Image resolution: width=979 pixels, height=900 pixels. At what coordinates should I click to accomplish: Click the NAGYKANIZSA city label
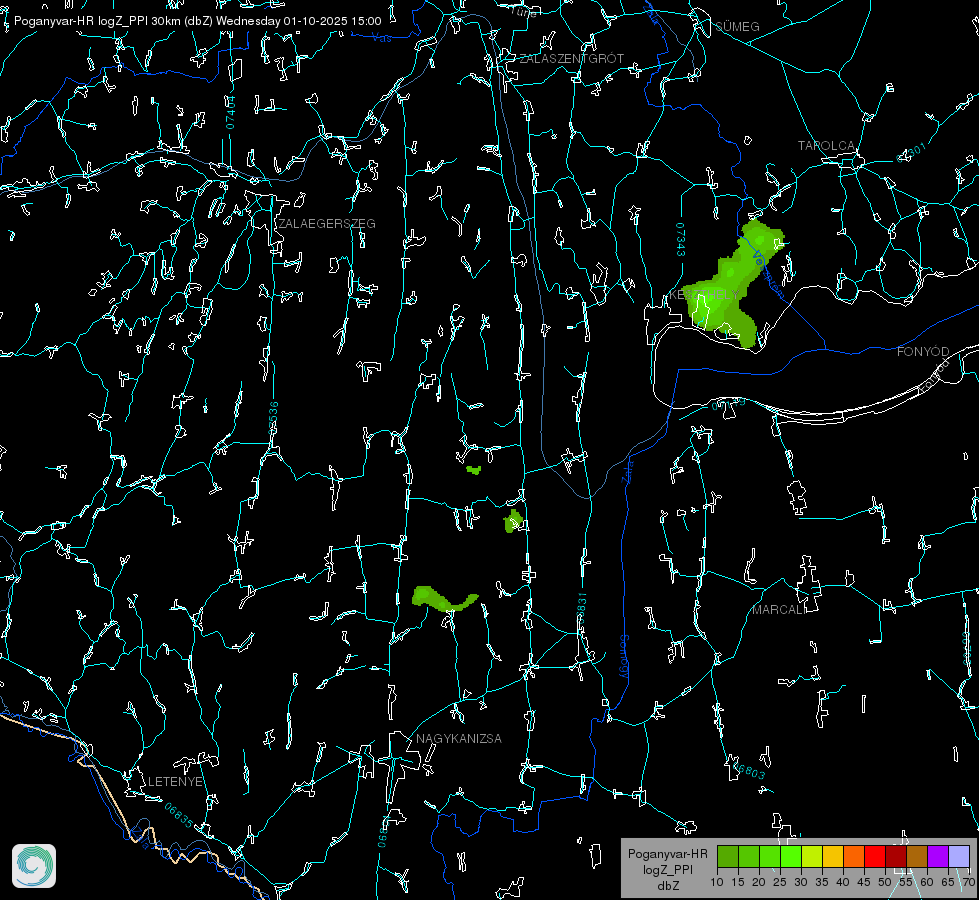[x=459, y=739]
